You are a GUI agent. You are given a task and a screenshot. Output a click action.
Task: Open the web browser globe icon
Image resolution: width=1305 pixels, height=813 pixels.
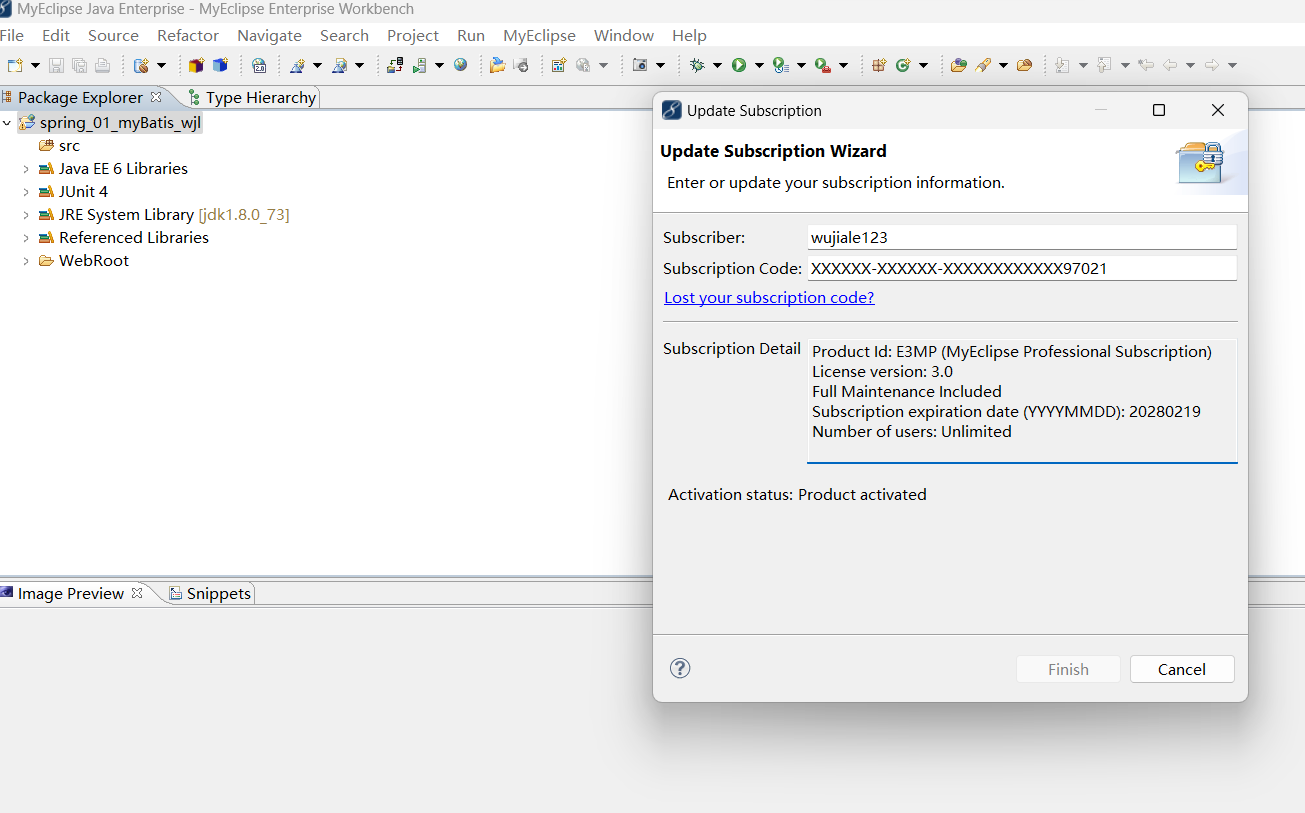(x=461, y=65)
